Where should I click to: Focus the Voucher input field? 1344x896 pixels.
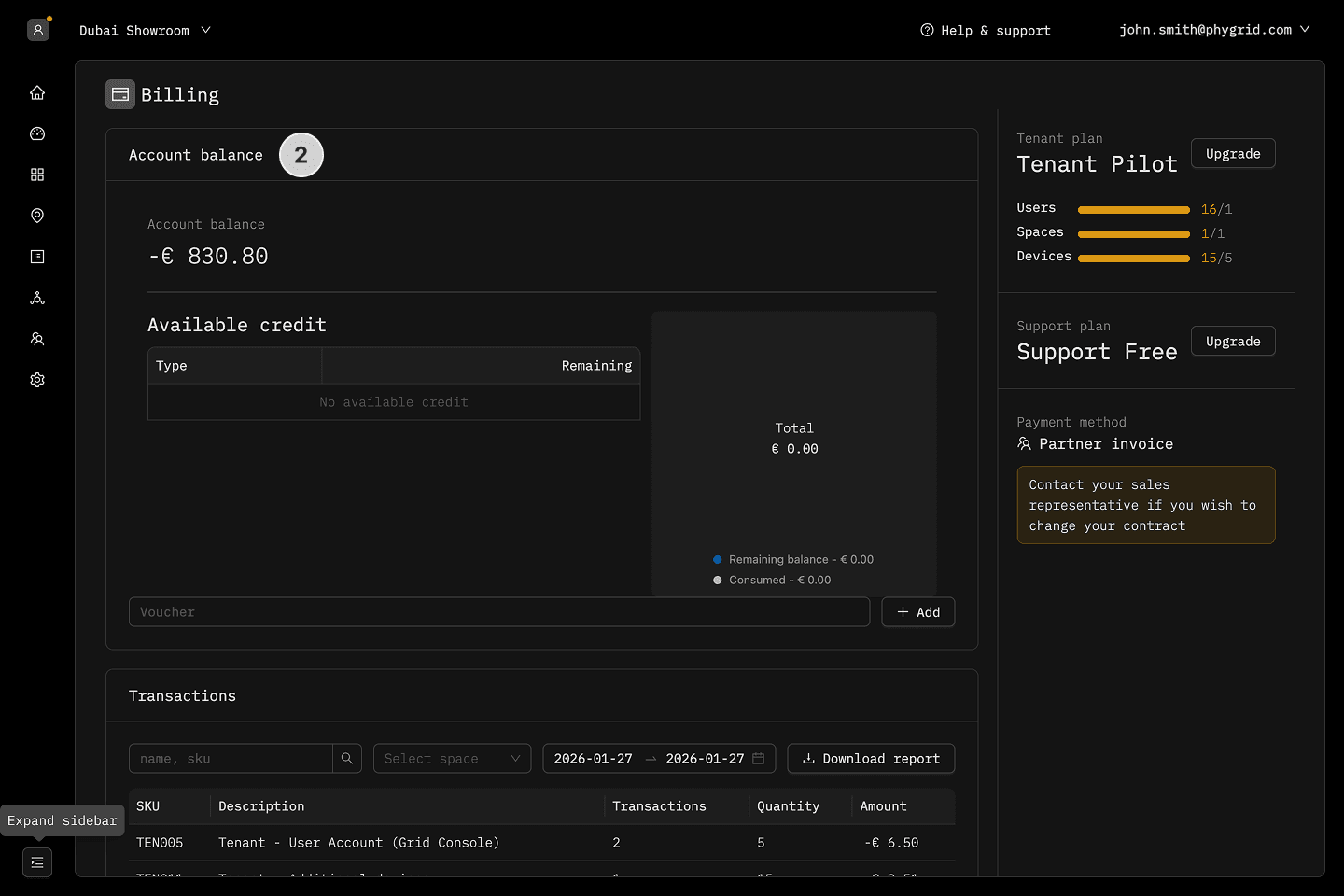(x=498, y=612)
